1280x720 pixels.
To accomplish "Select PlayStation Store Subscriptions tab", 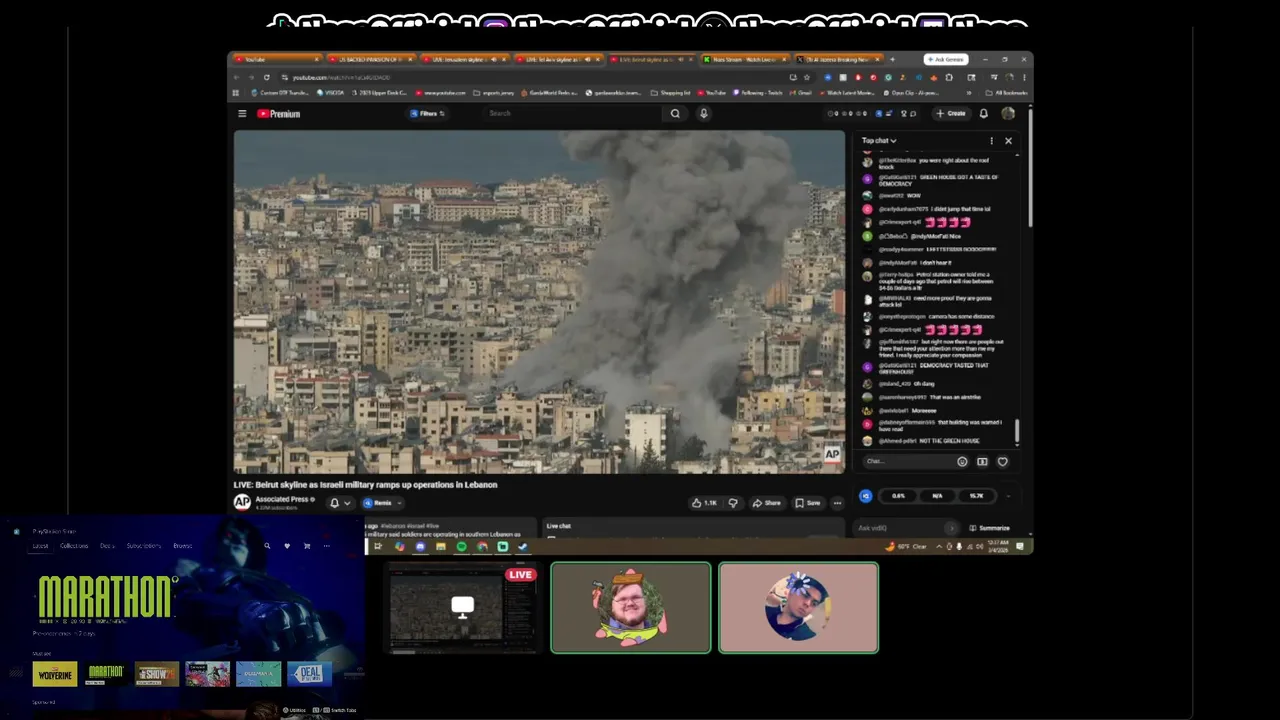I will [x=144, y=546].
